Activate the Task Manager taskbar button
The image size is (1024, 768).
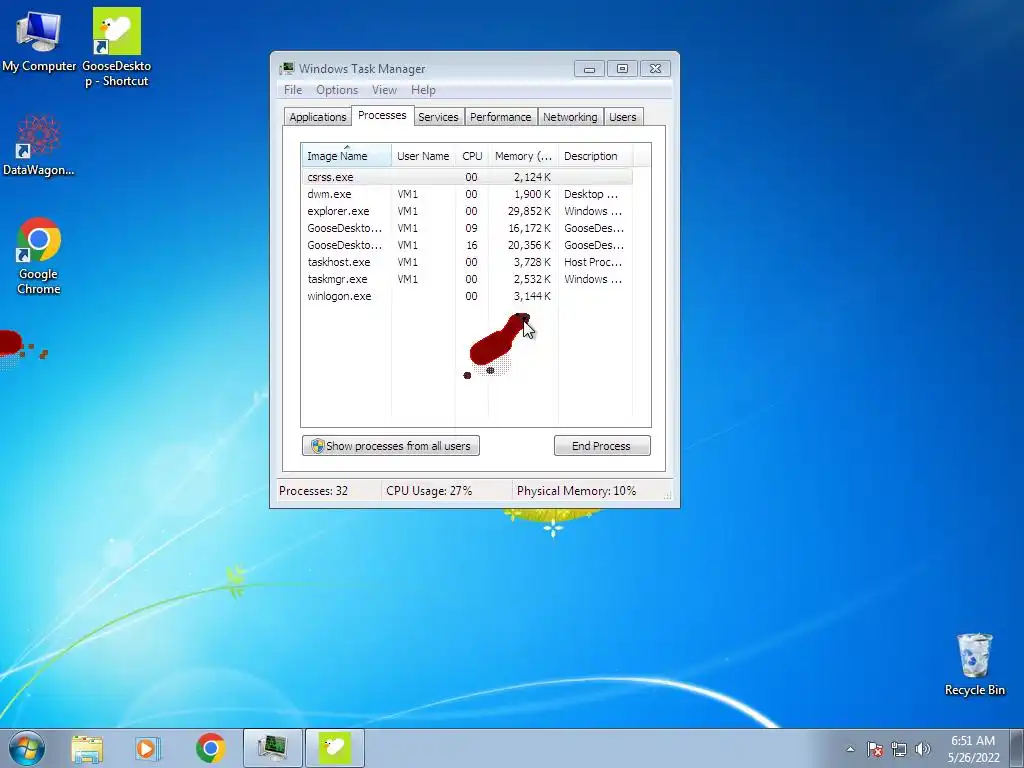click(272, 748)
